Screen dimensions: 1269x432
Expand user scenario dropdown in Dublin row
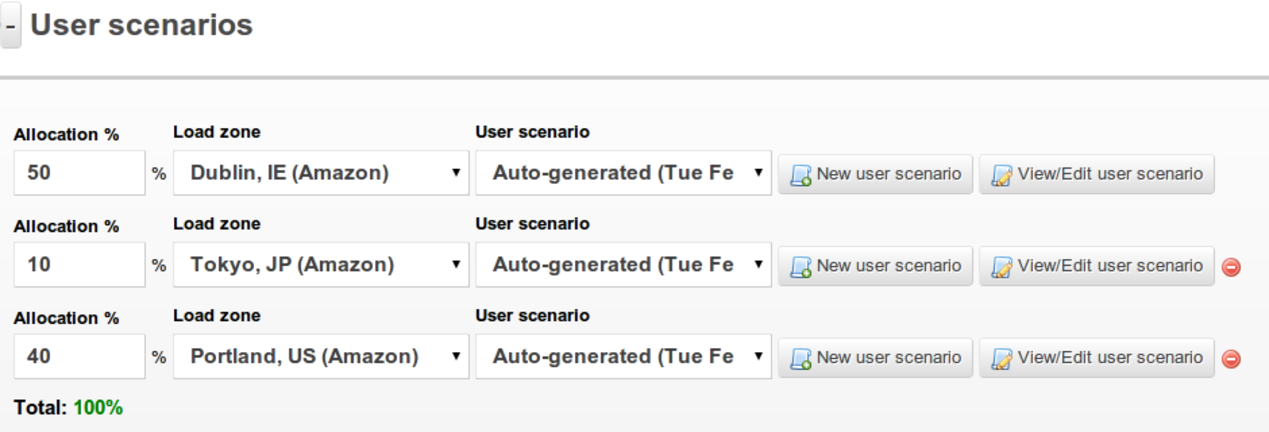(x=623, y=173)
